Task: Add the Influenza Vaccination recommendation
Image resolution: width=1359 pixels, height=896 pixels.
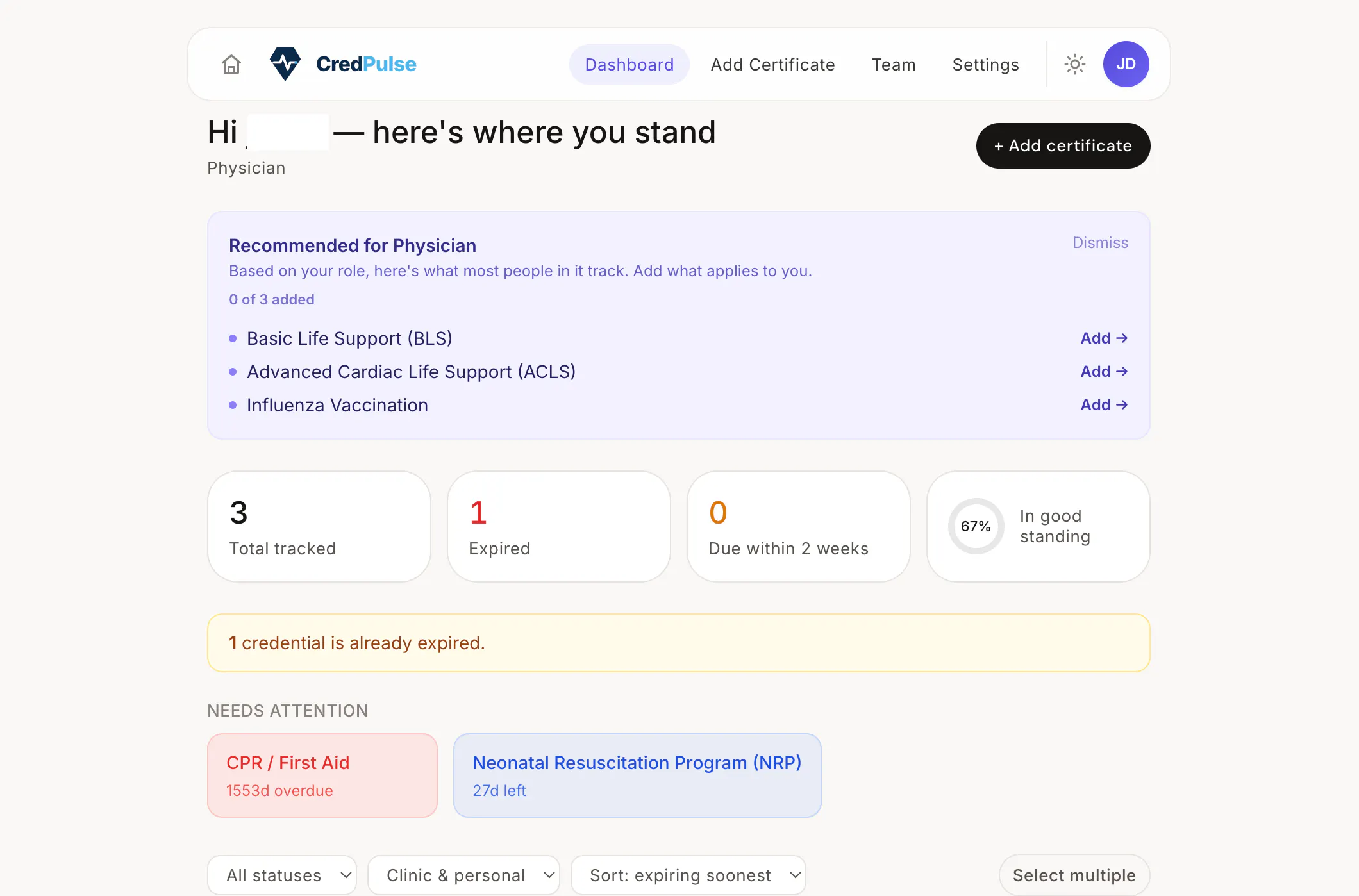Action: coord(1104,404)
